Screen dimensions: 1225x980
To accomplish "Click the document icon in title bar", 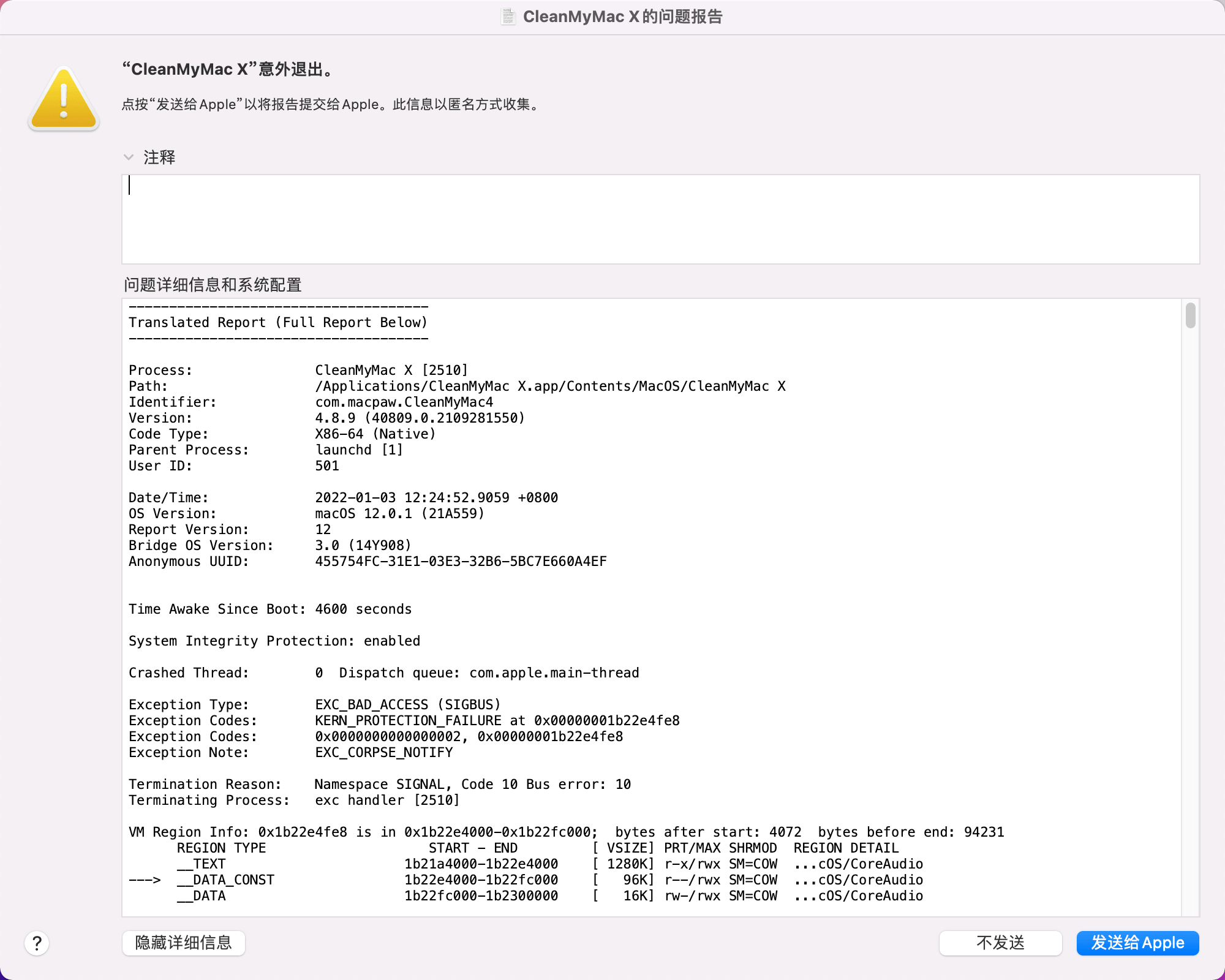I will [508, 17].
